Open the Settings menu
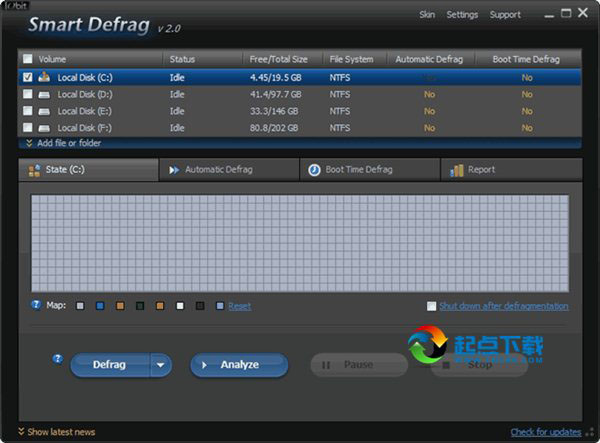600x443 pixels. click(x=462, y=15)
